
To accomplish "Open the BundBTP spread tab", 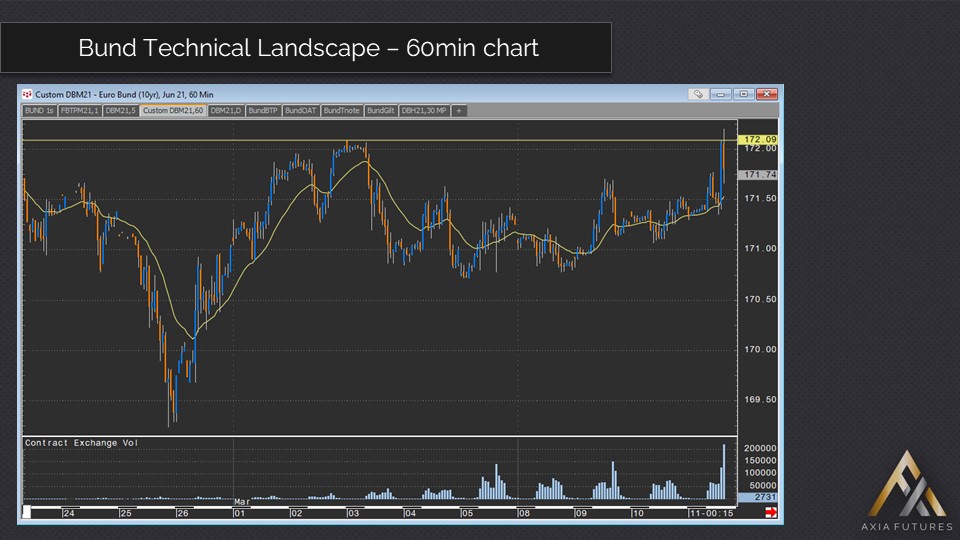I will point(264,111).
